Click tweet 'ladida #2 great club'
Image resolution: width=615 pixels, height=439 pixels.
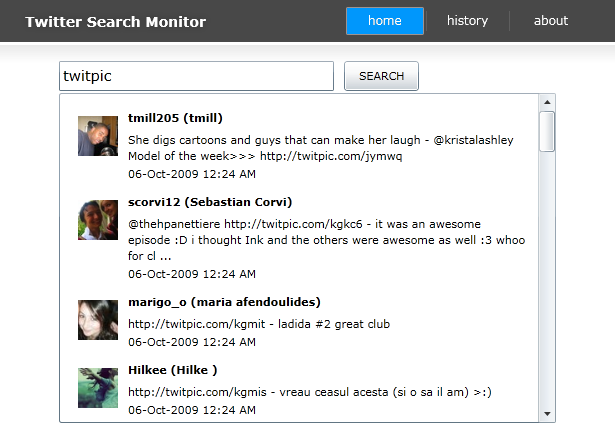click(x=259, y=324)
